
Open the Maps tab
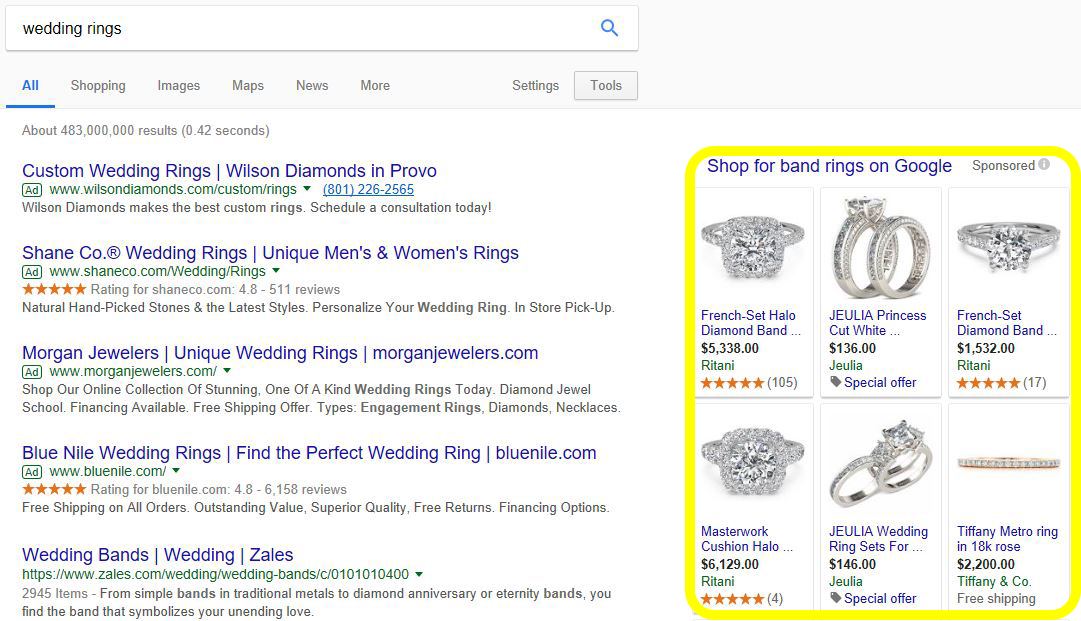pos(247,85)
